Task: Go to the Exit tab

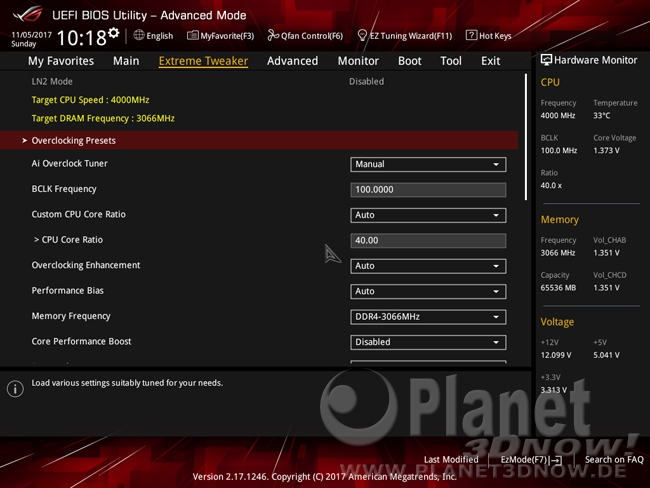Action: [x=490, y=61]
